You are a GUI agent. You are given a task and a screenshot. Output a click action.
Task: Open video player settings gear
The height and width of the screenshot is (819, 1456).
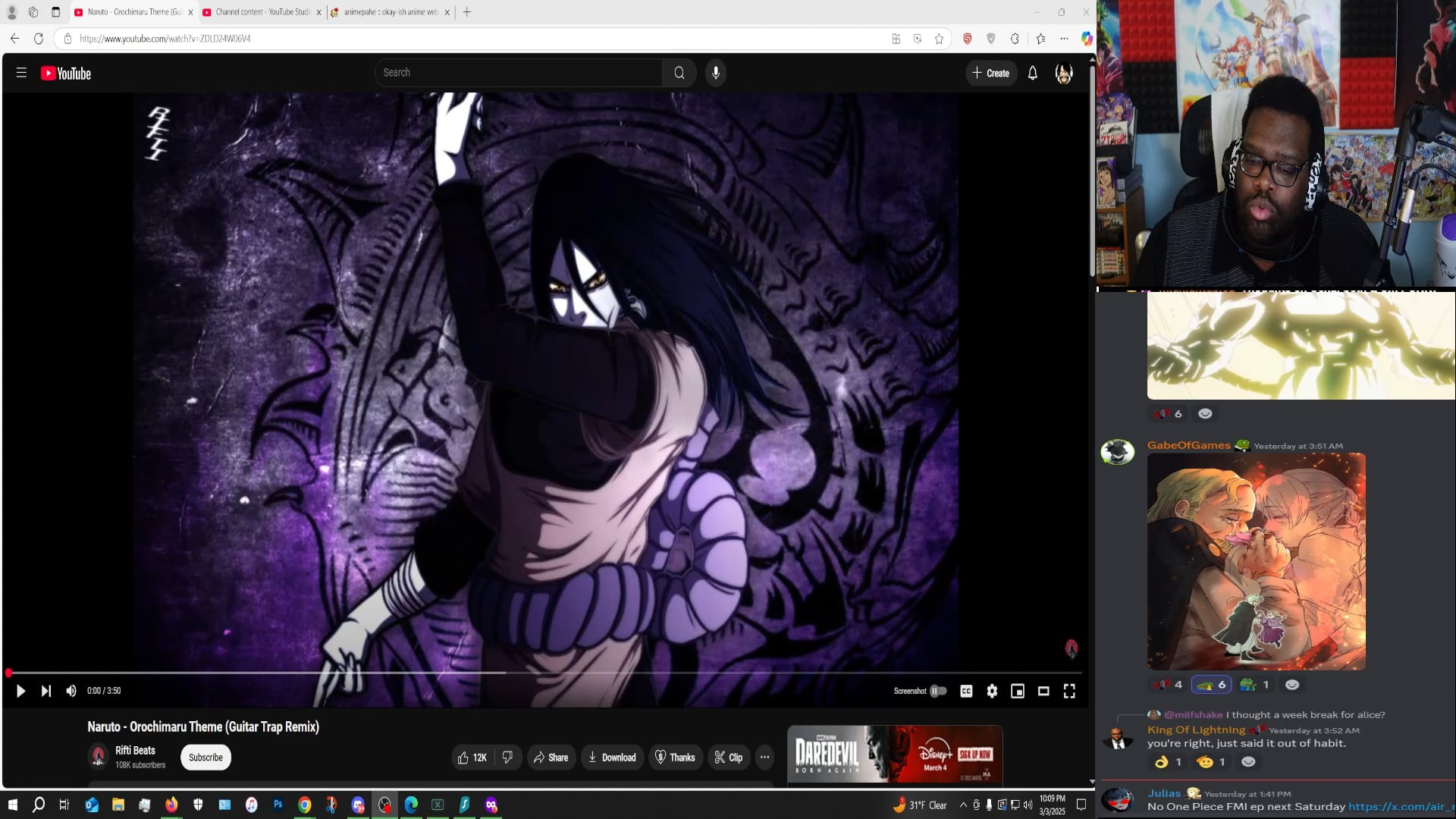click(992, 691)
